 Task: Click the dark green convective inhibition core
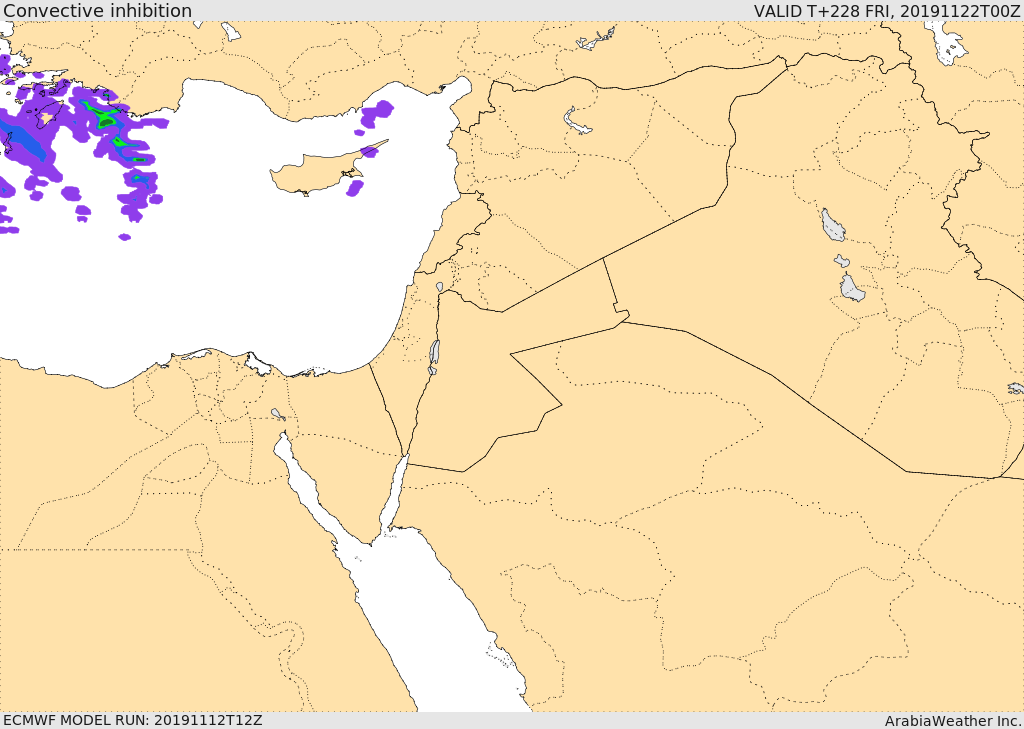pyautogui.click(x=107, y=122)
